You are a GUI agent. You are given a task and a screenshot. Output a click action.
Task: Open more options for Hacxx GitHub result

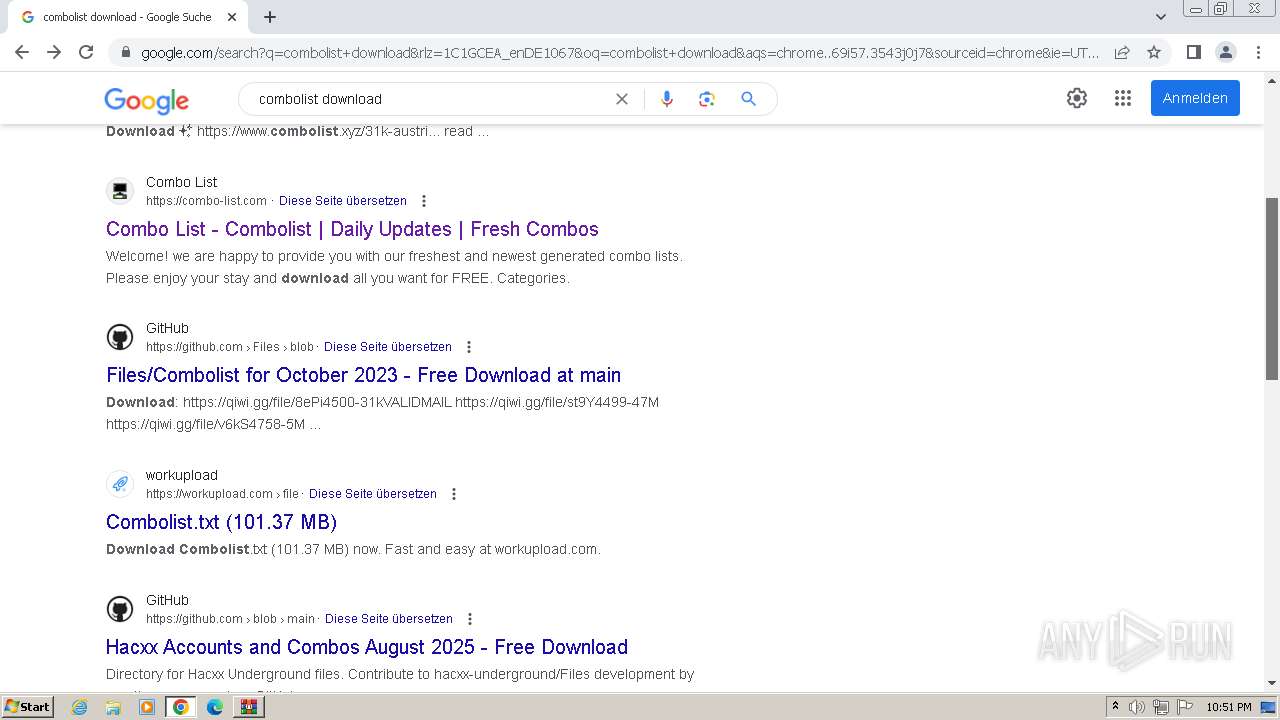(470, 619)
